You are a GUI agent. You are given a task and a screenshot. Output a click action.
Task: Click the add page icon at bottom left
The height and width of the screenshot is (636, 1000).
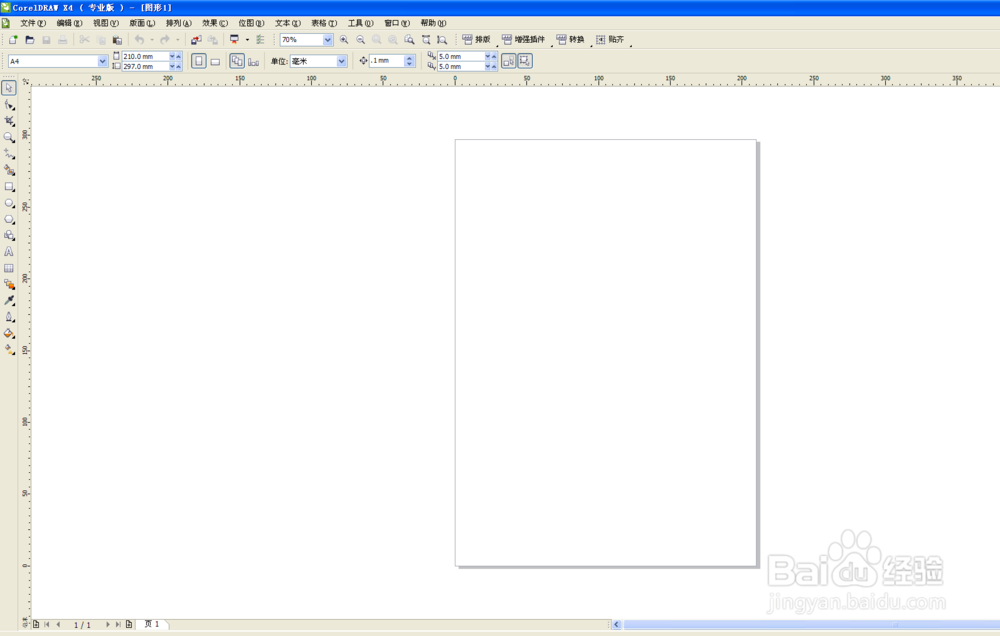36,625
